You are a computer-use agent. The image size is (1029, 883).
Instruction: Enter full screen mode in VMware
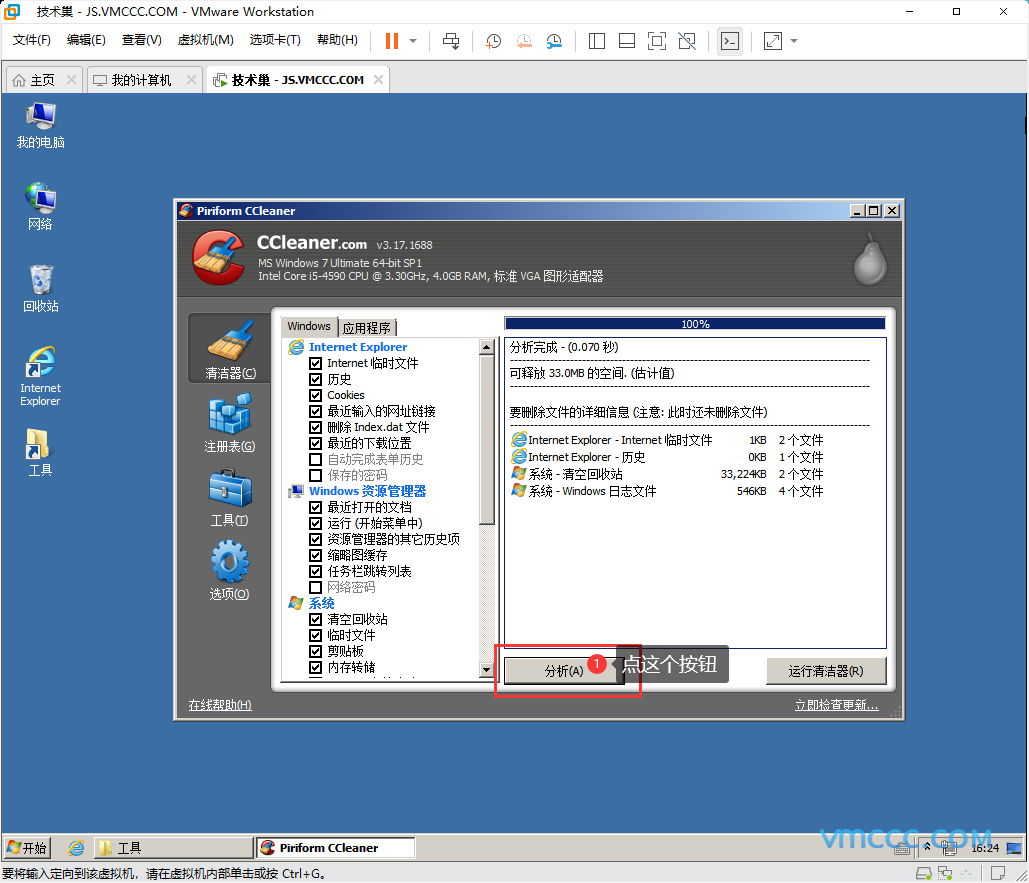click(657, 41)
